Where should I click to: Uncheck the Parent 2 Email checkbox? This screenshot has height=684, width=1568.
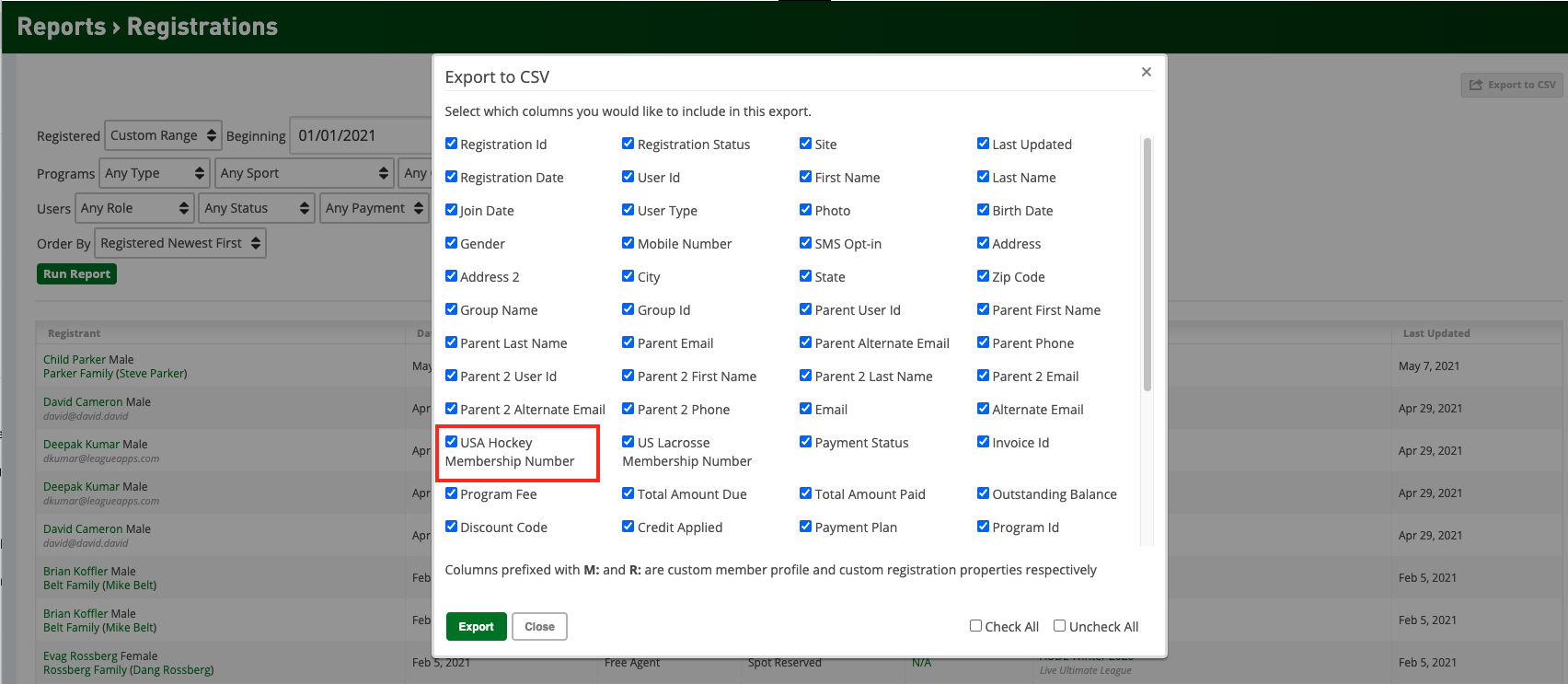point(983,376)
